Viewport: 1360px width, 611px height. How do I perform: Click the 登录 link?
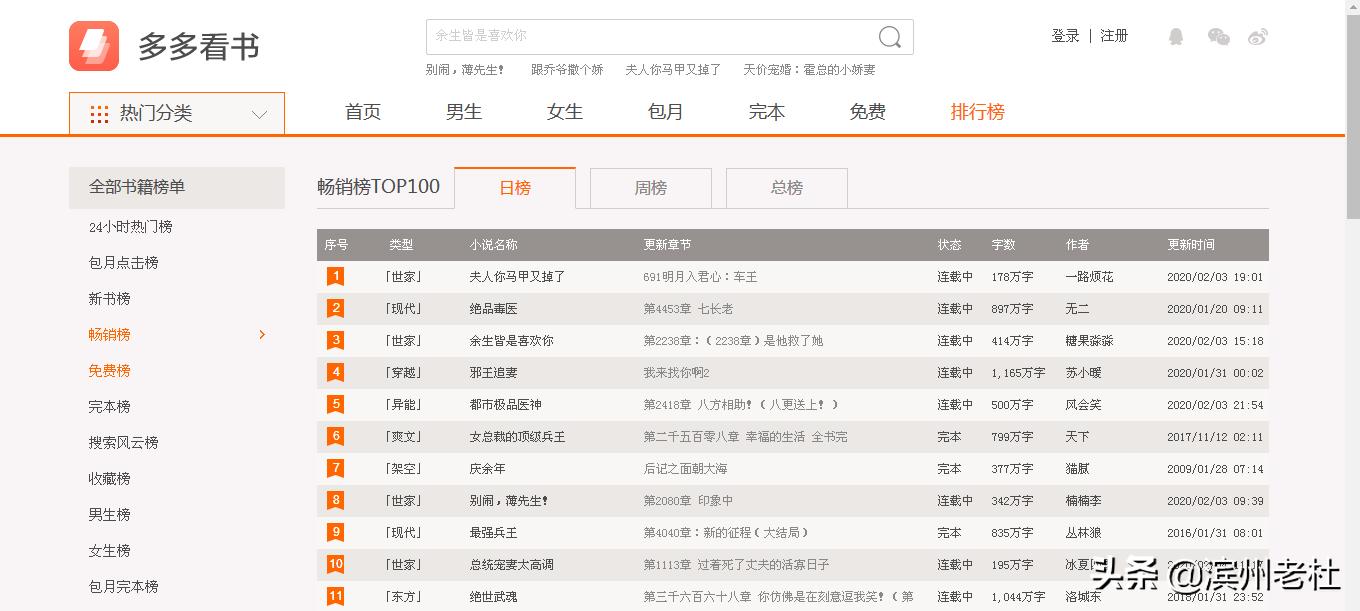(1065, 35)
